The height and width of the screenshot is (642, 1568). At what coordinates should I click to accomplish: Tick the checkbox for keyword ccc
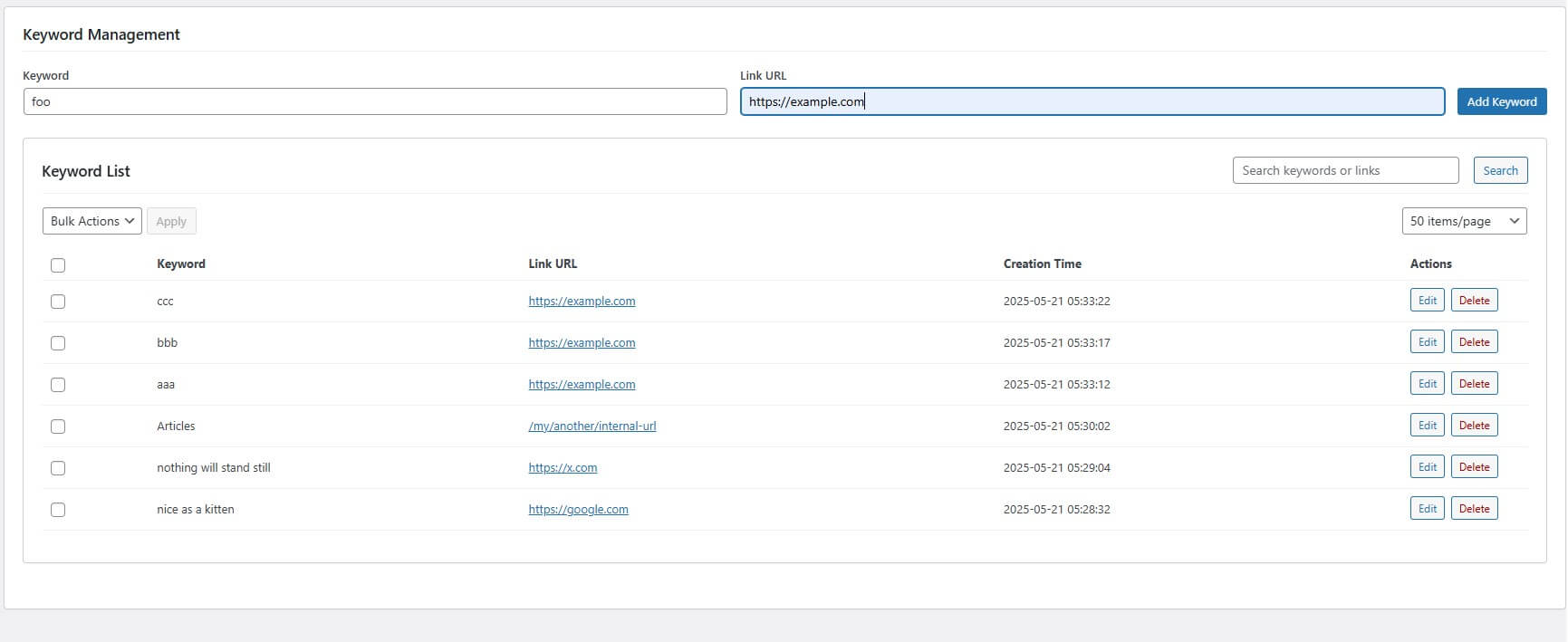(58, 302)
